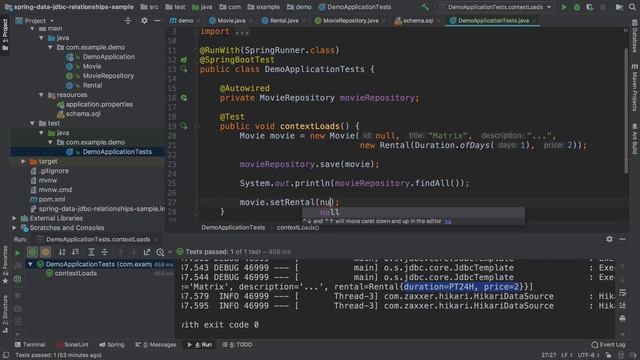
Task: Select contextLoads test result
Action: click(76, 273)
